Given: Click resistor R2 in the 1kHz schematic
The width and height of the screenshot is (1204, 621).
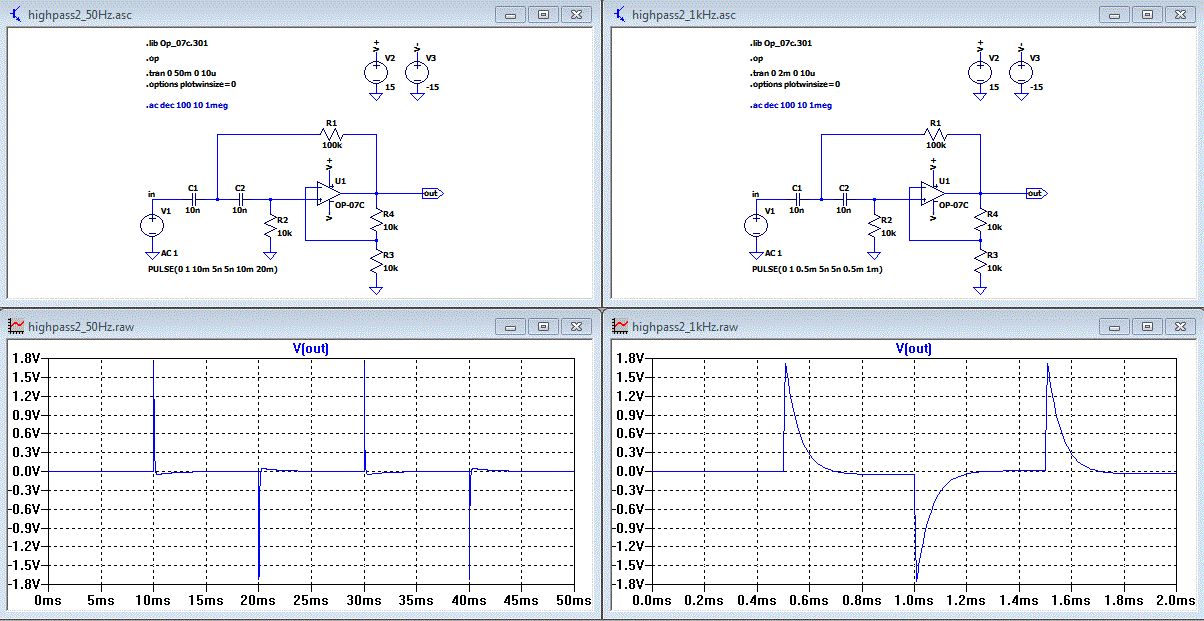Looking at the screenshot, I should (x=874, y=227).
